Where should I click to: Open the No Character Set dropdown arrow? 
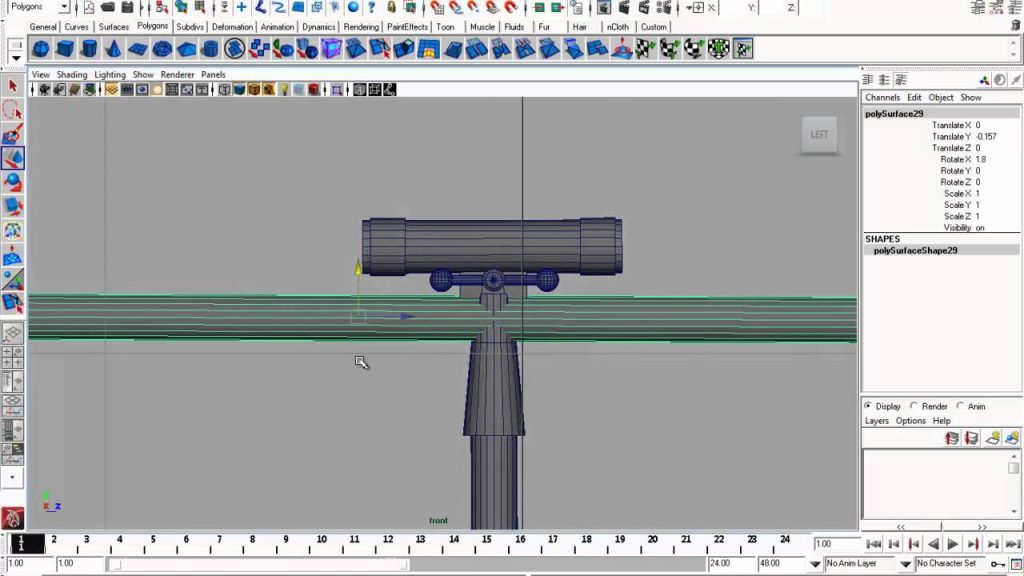pyautogui.click(x=905, y=564)
